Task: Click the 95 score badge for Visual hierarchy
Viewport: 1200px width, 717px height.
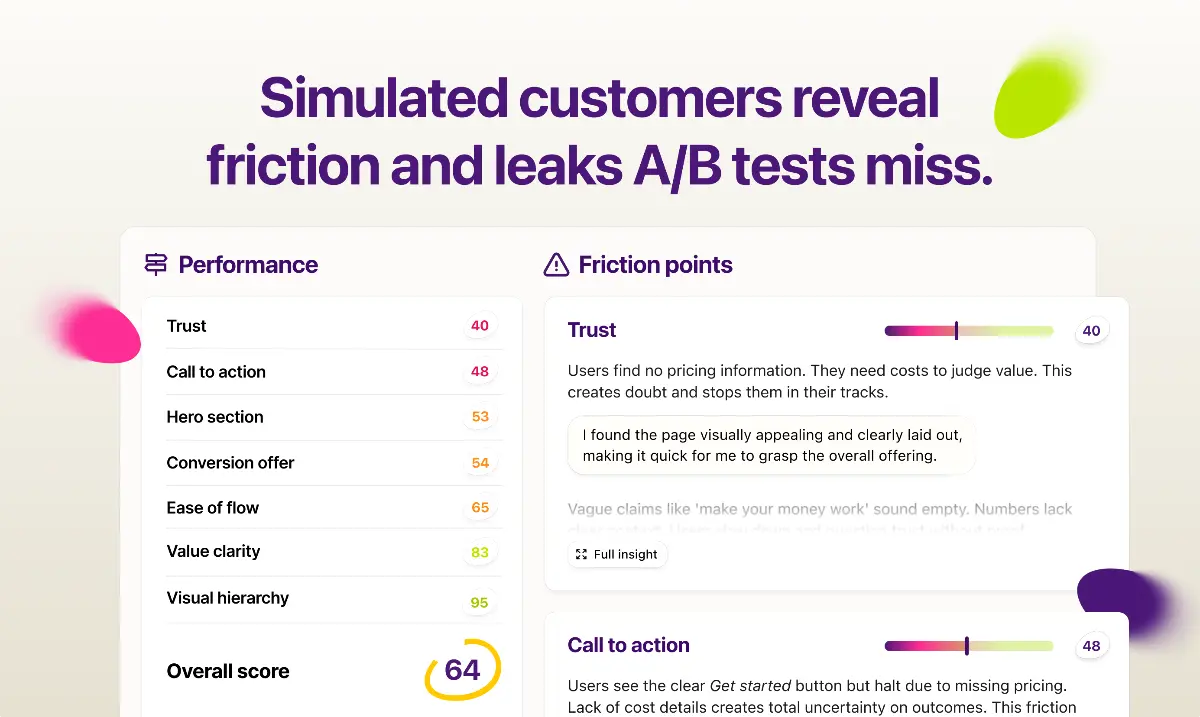Action: [480, 602]
